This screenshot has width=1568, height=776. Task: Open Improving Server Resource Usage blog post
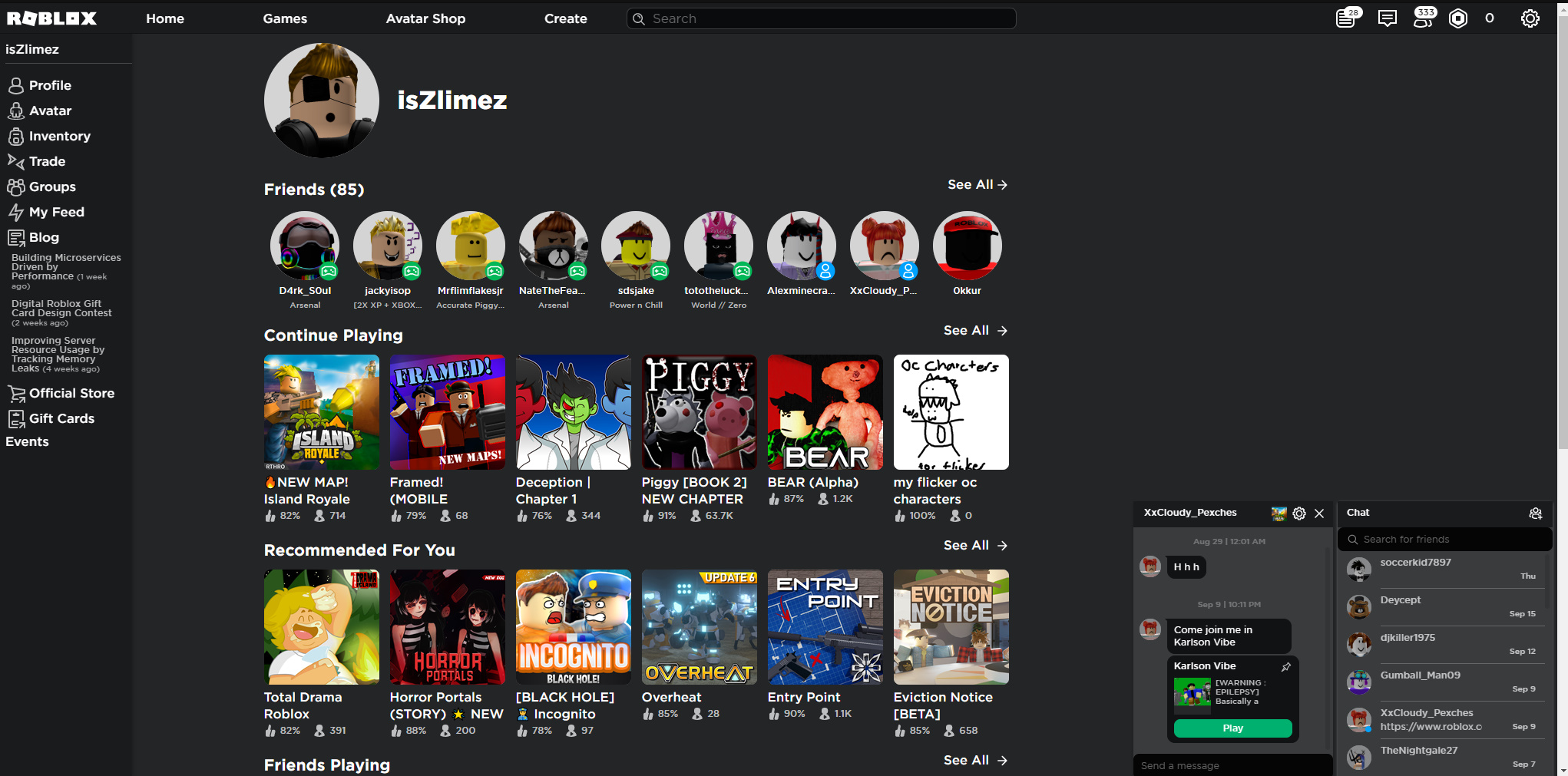(x=58, y=354)
